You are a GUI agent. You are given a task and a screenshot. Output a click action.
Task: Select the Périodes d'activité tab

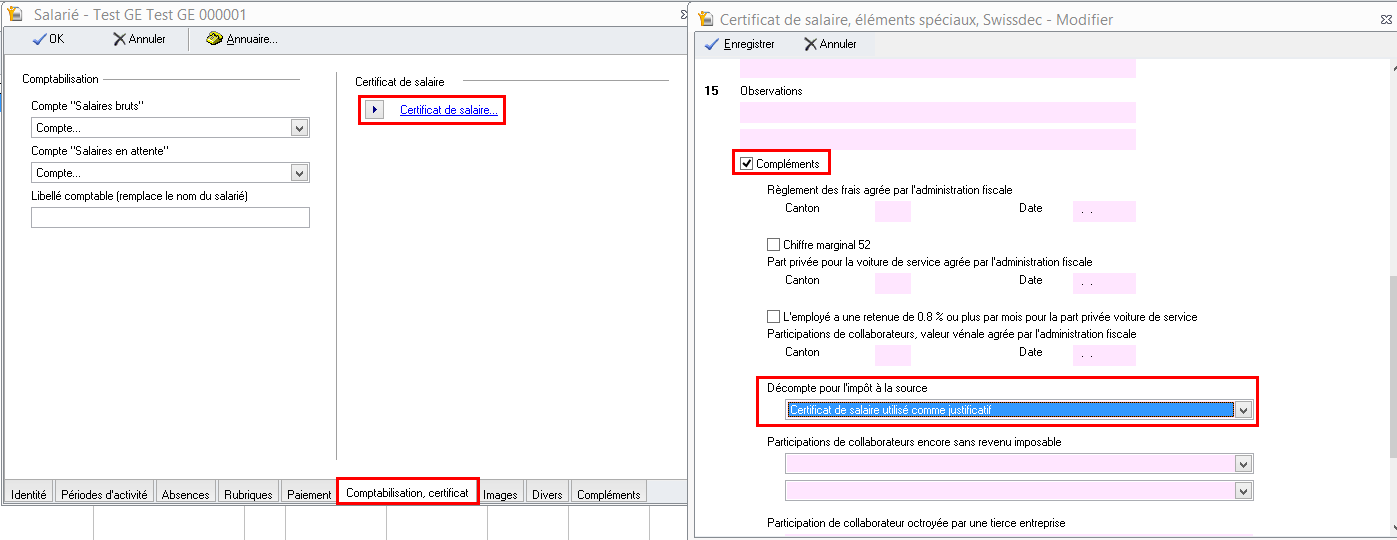pyautogui.click(x=104, y=494)
